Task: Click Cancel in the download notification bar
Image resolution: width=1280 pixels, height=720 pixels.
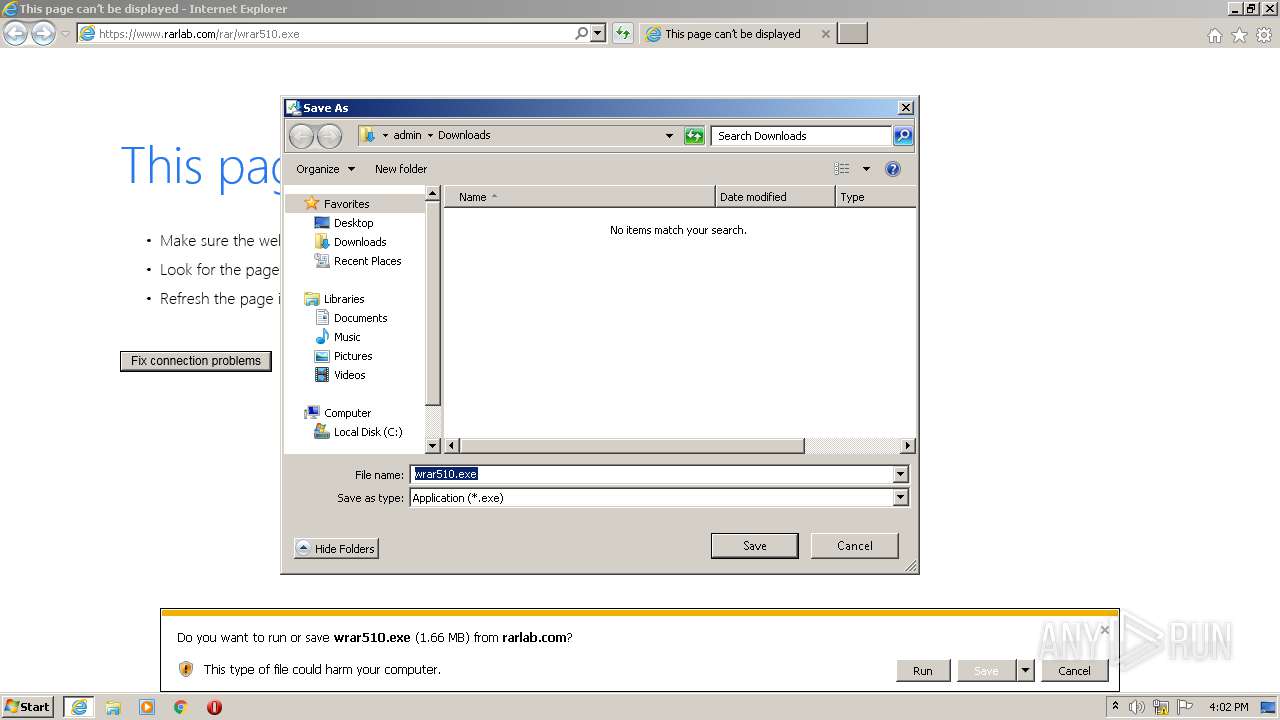Action: tap(1074, 671)
